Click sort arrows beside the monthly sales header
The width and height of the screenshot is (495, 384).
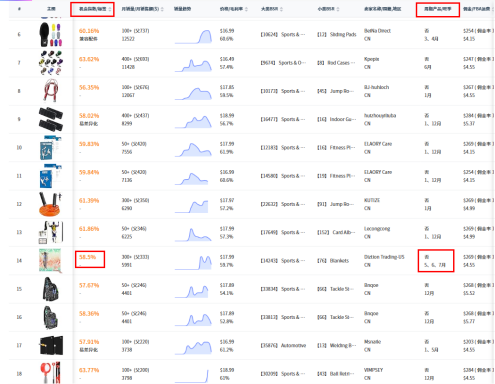click(162, 9)
